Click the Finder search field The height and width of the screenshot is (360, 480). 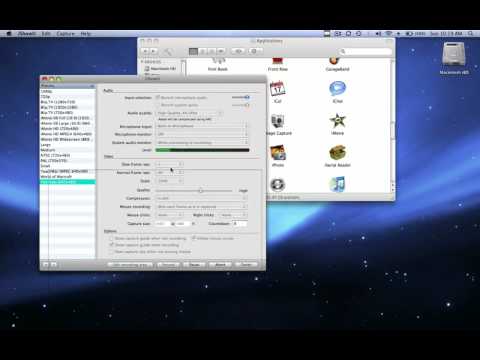(x=365, y=51)
